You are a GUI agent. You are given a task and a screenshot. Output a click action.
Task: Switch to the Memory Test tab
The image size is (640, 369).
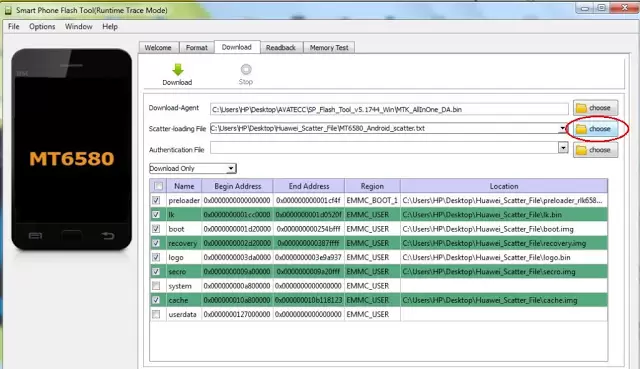tap(329, 47)
